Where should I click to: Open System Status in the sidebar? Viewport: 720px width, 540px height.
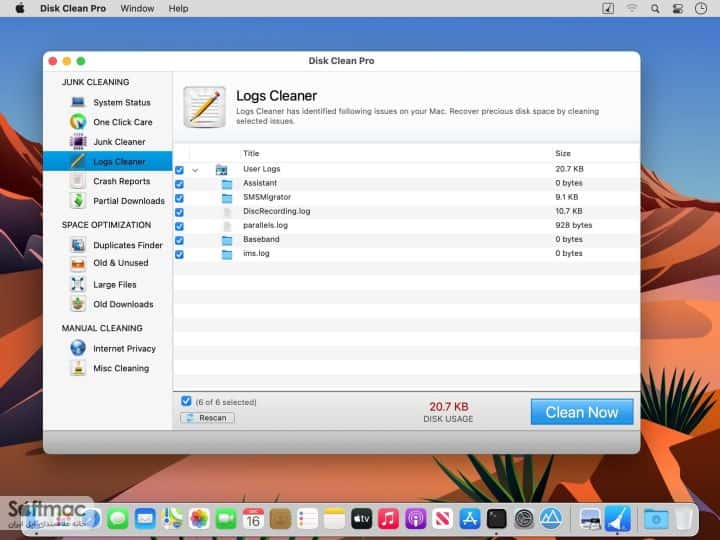[x=122, y=102]
